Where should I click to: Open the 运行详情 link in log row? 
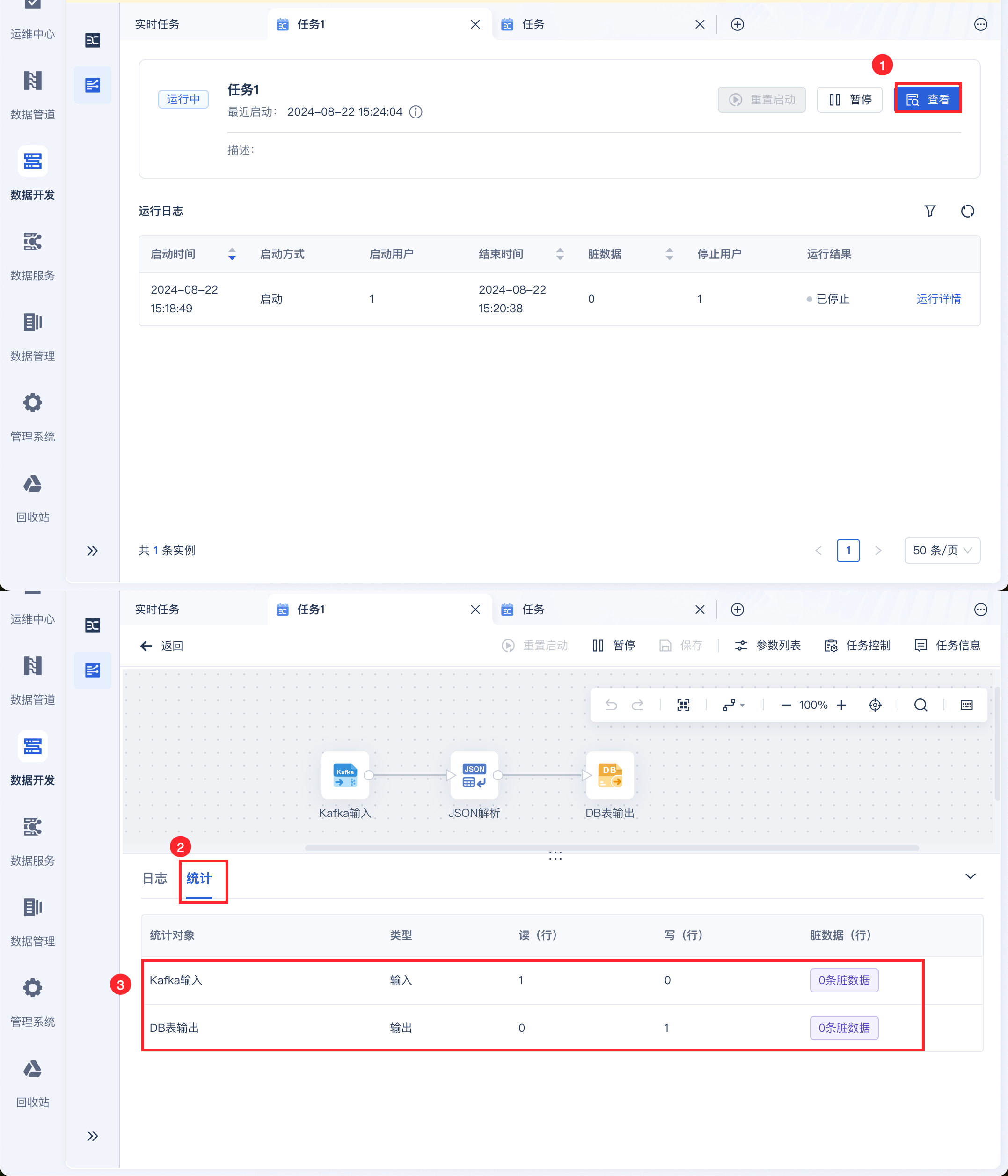click(x=938, y=299)
